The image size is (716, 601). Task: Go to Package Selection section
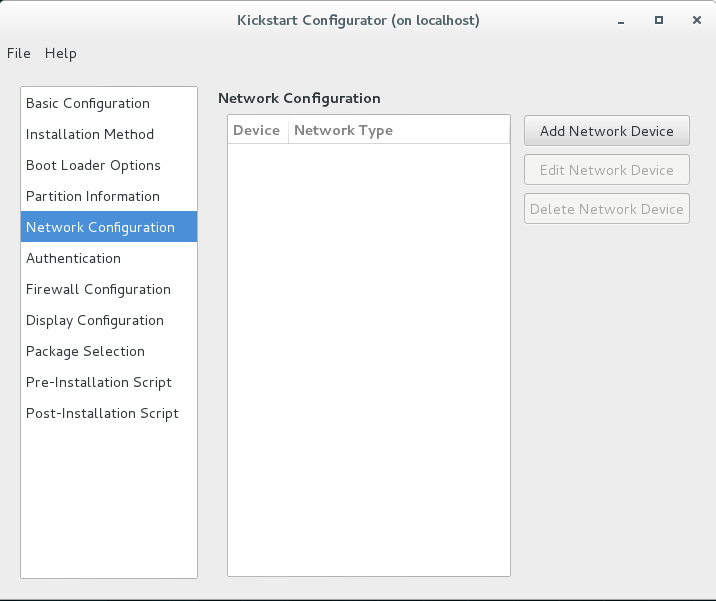[x=109, y=351]
